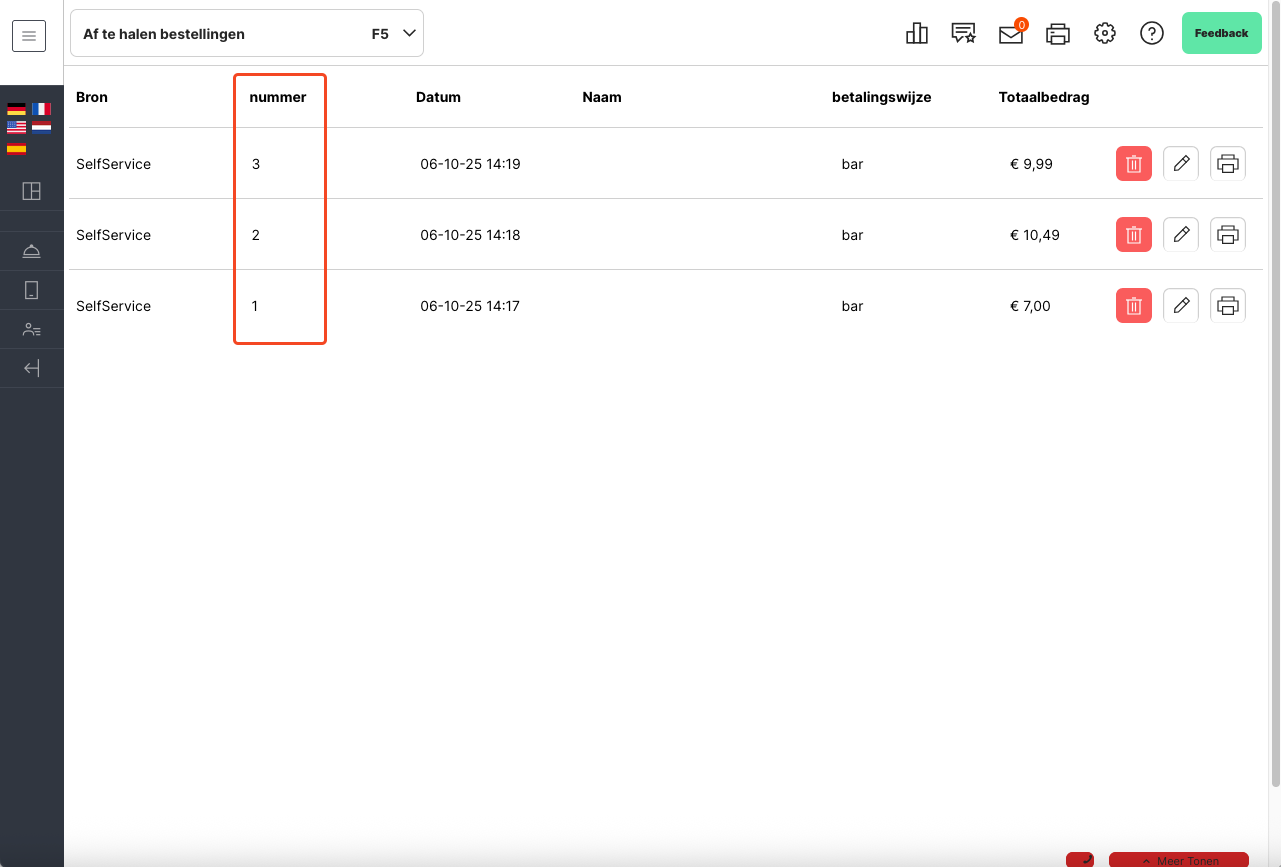The height and width of the screenshot is (867, 1281).
Task: Open the table layout sidebar item
Action: [x=32, y=191]
